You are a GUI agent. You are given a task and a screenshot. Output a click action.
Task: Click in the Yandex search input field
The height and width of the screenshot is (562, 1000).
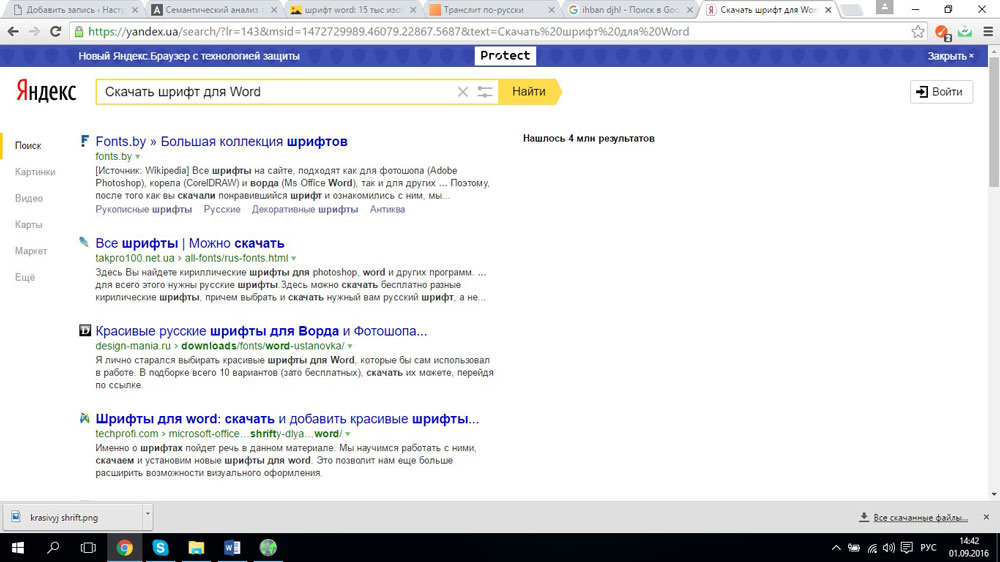tap(275, 92)
